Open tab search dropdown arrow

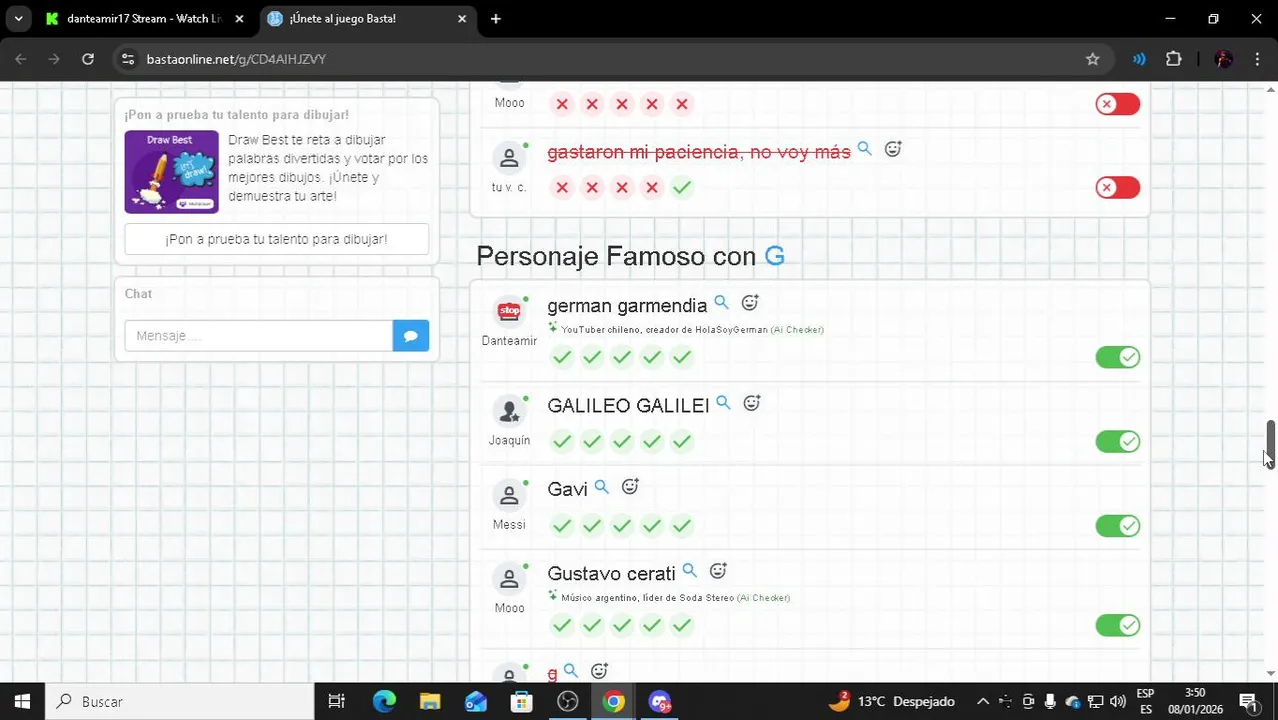tap(18, 18)
